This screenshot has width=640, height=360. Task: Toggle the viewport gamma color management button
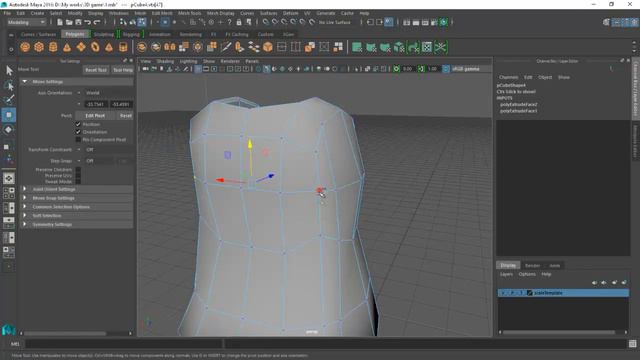tap(446, 69)
